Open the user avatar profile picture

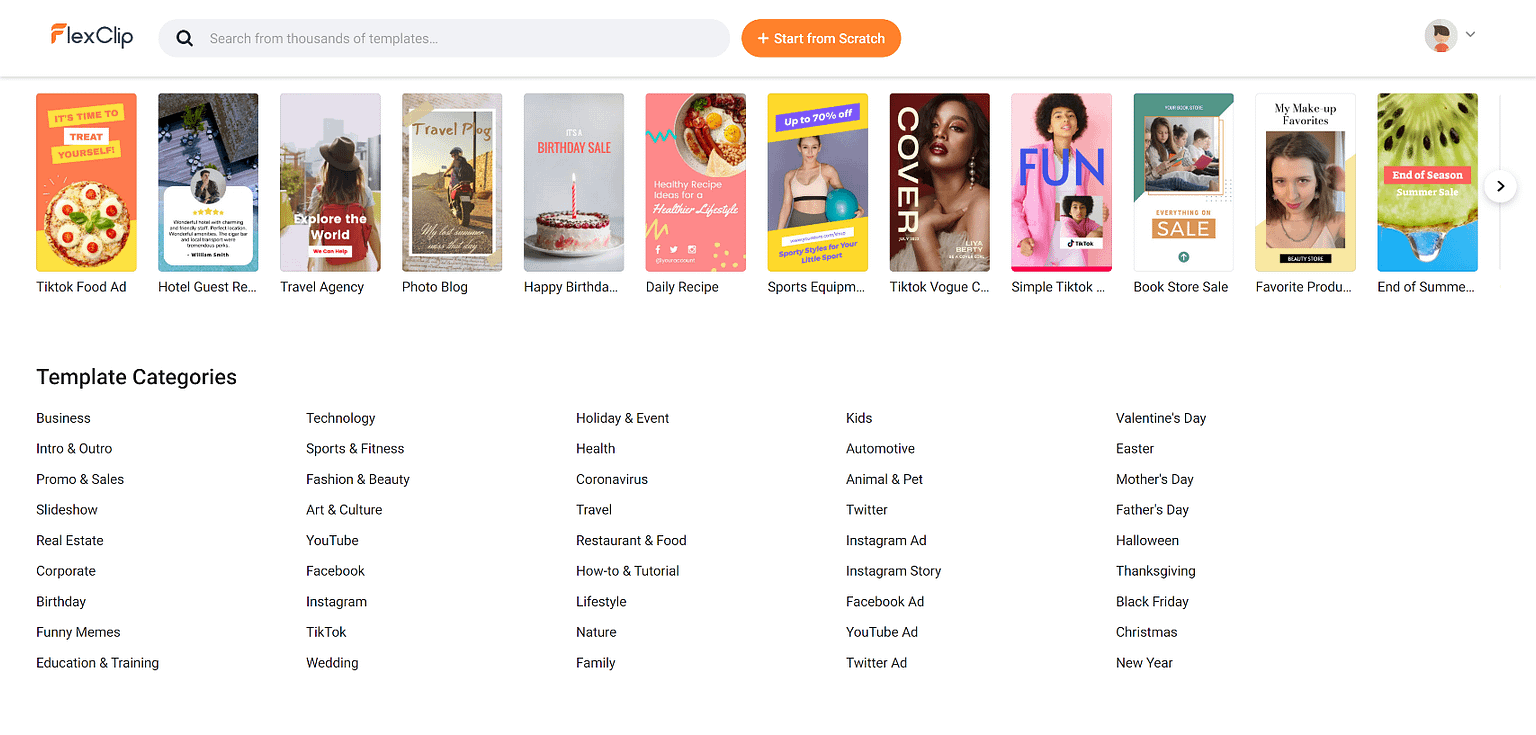click(x=1440, y=35)
